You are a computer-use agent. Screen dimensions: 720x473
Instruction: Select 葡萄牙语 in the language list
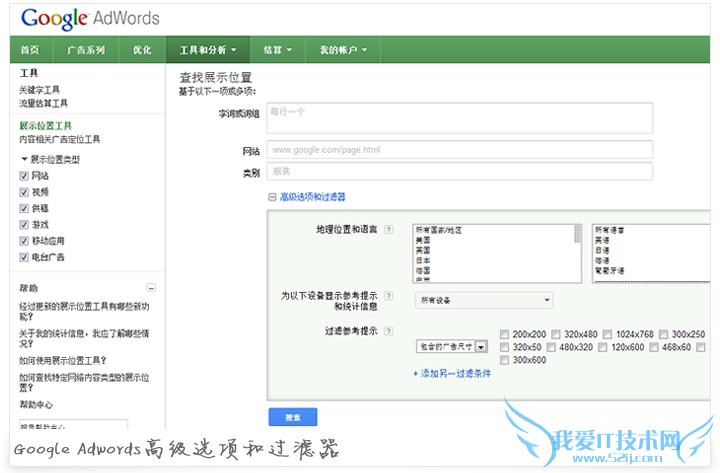(x=609, y=270)
